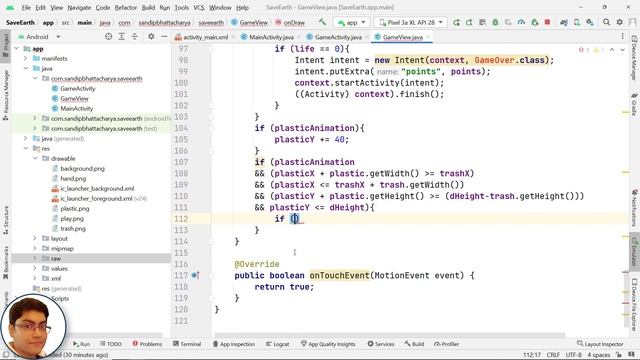Open the Build menu
The width and height of the screenshot is (640, 360).
[148, 7]
